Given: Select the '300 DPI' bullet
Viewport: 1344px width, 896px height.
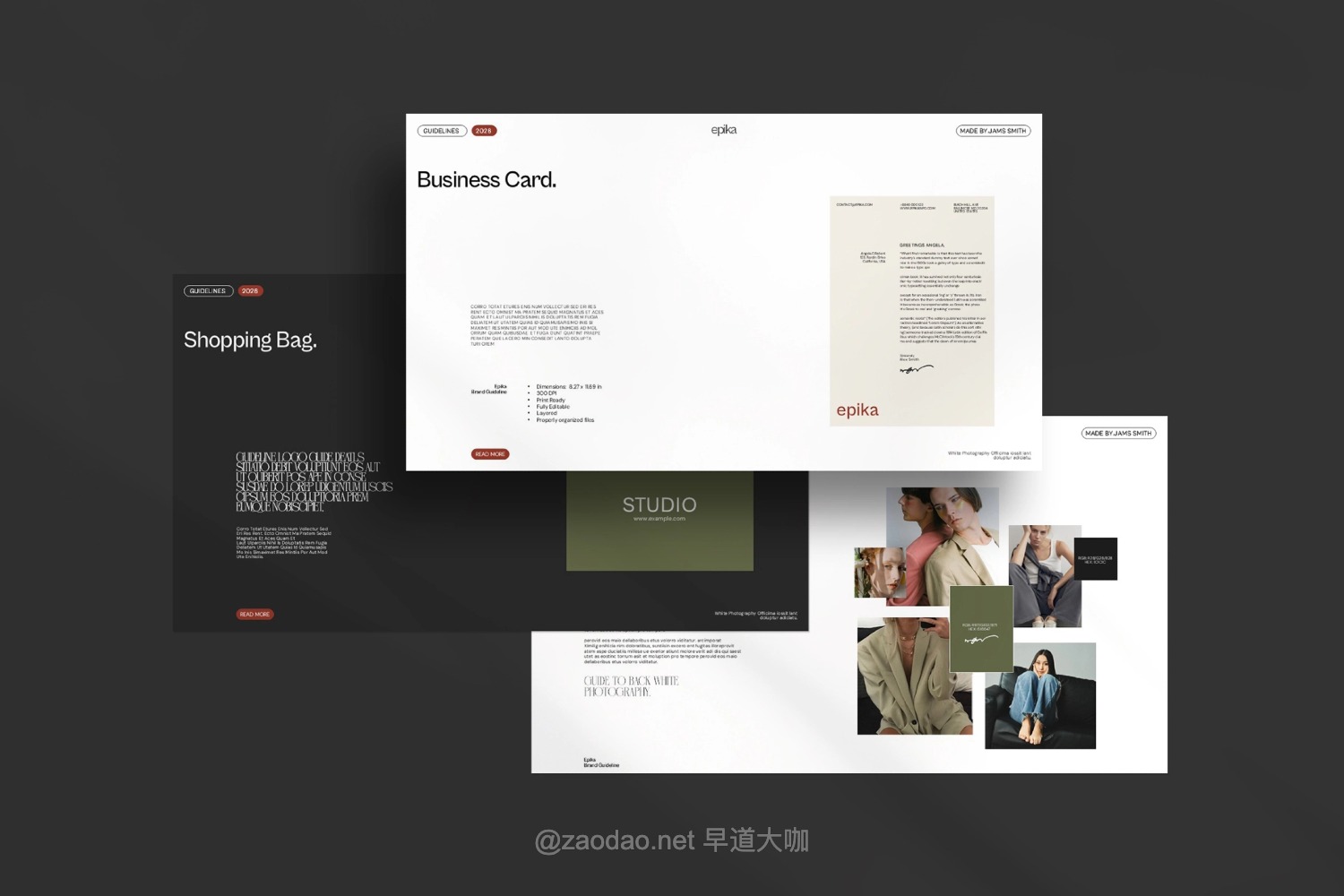Looking at the screenshot, I should click(547, 393).
